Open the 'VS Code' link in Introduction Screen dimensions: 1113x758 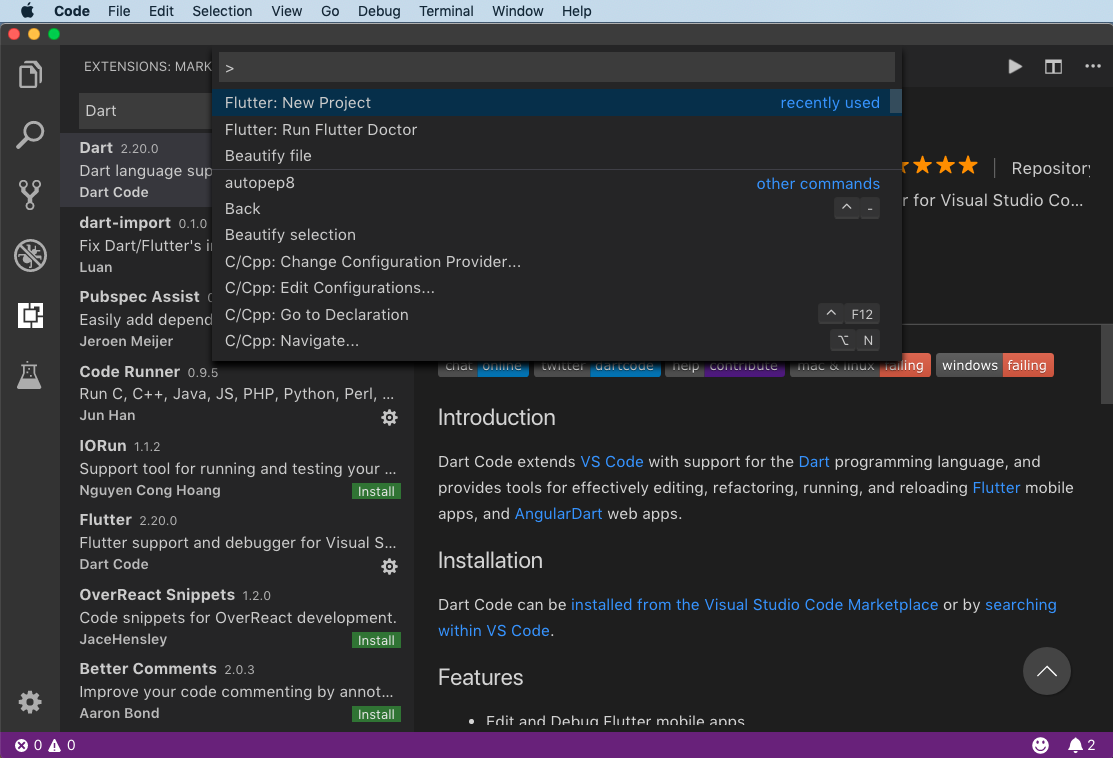pos(612,462)
